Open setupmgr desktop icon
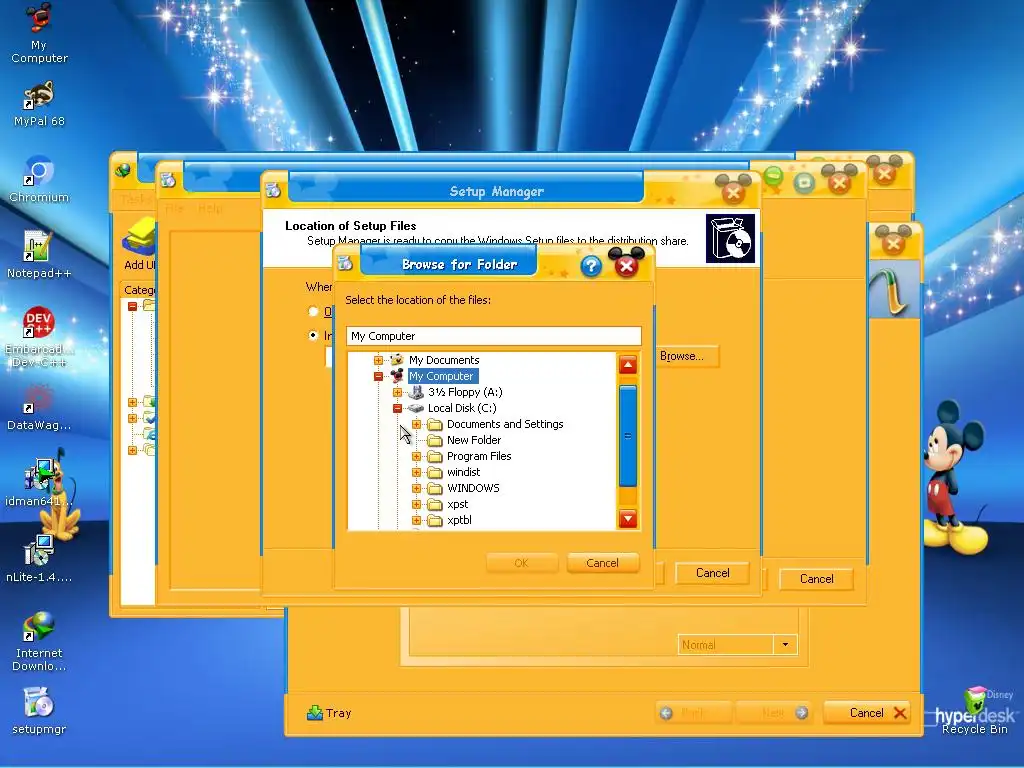 39,711
